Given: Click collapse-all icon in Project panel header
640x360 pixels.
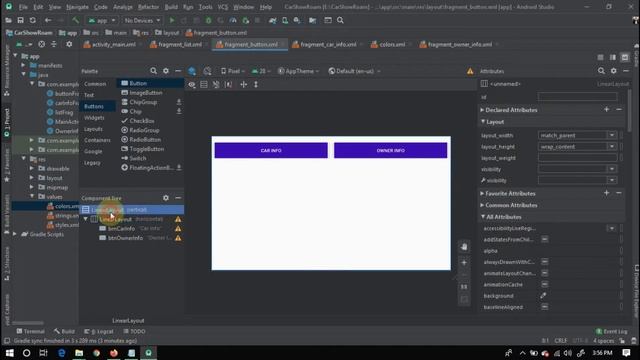Looking at the screenshot, I should [54, 44].
